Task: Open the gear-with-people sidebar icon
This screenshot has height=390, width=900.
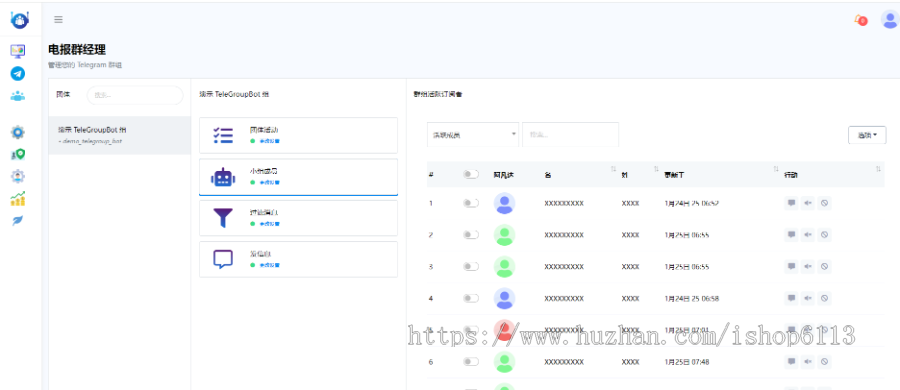Action: pyautogui.click(x=18, y=176)
